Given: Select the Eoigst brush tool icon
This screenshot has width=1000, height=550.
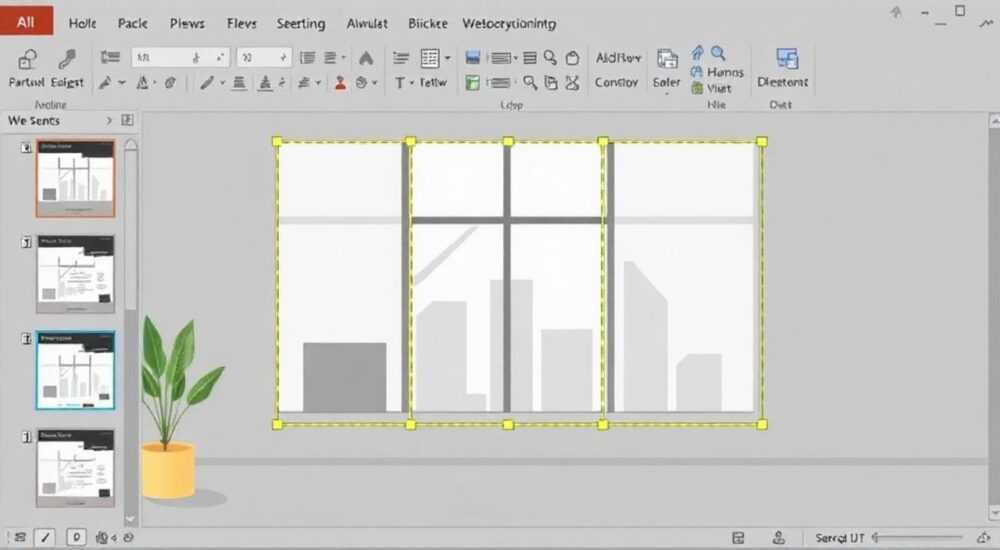Looking at the screenshot, I should point(66,59).
